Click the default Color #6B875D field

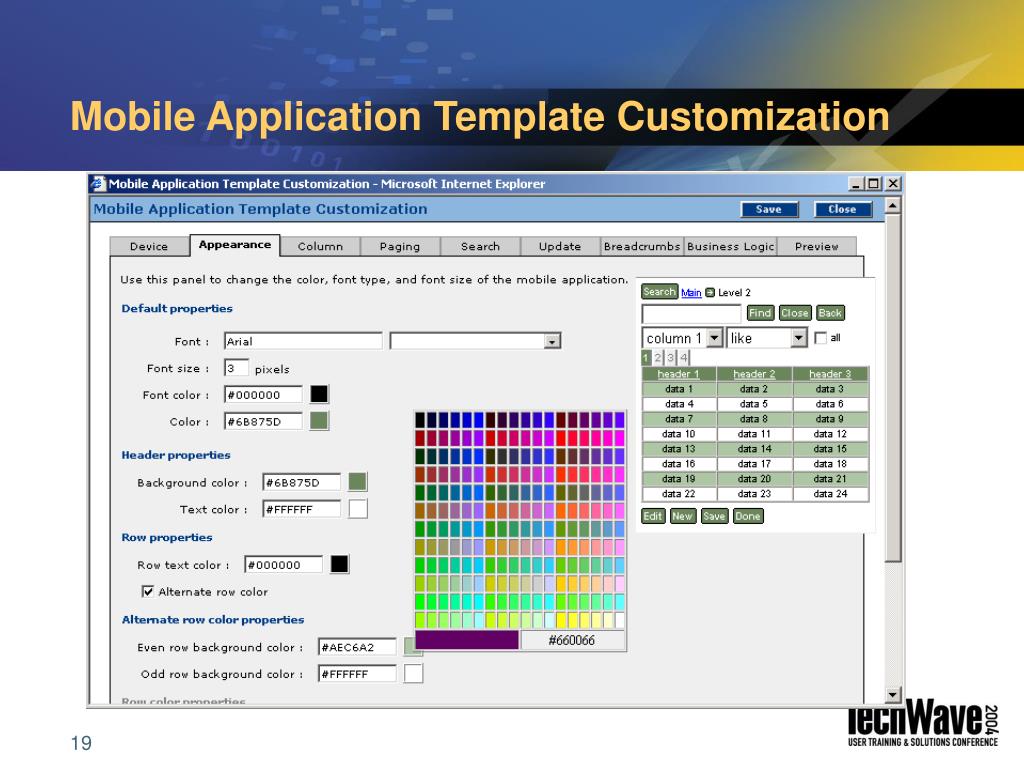point(263,421)
